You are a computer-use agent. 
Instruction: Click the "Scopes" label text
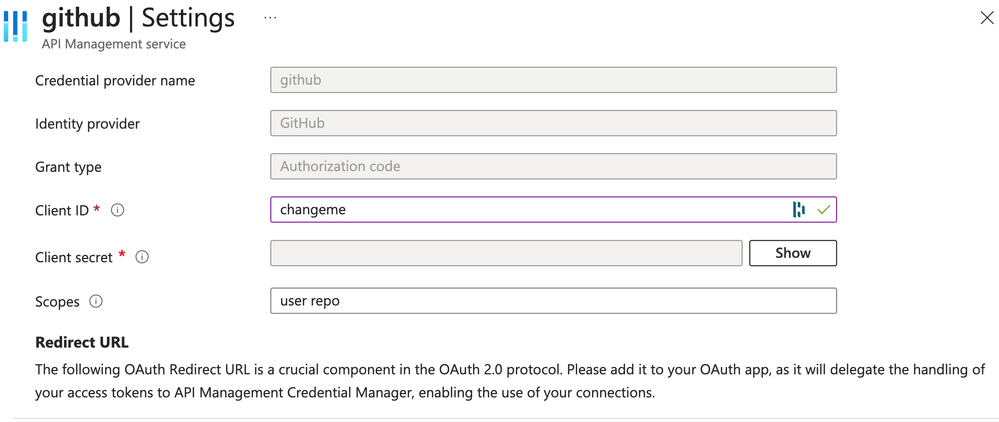[x=57, y=302]
